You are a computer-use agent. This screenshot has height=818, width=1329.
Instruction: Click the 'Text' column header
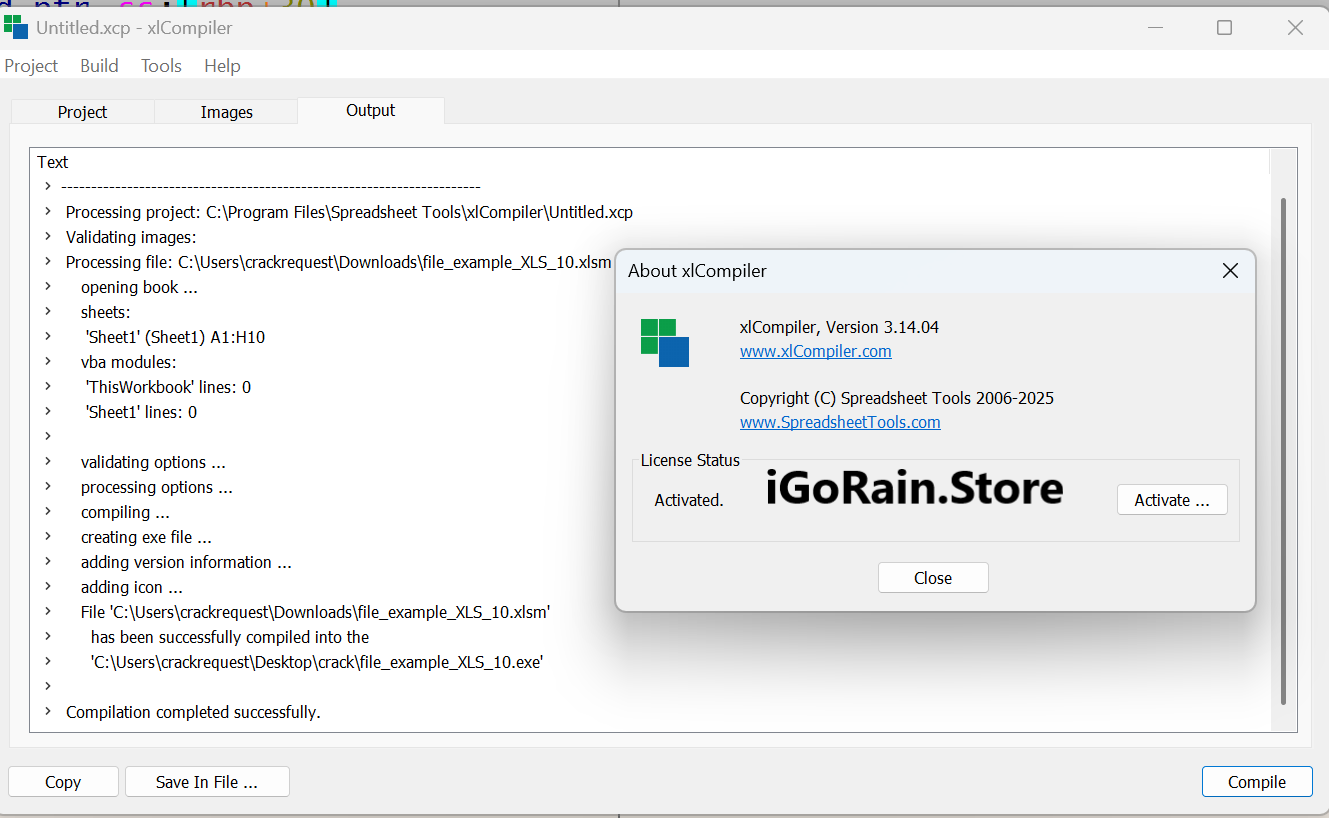53,162
